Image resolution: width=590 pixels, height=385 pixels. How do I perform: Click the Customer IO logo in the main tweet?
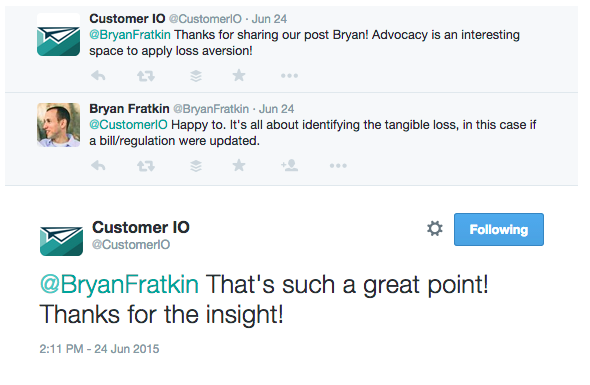(61, 241)
